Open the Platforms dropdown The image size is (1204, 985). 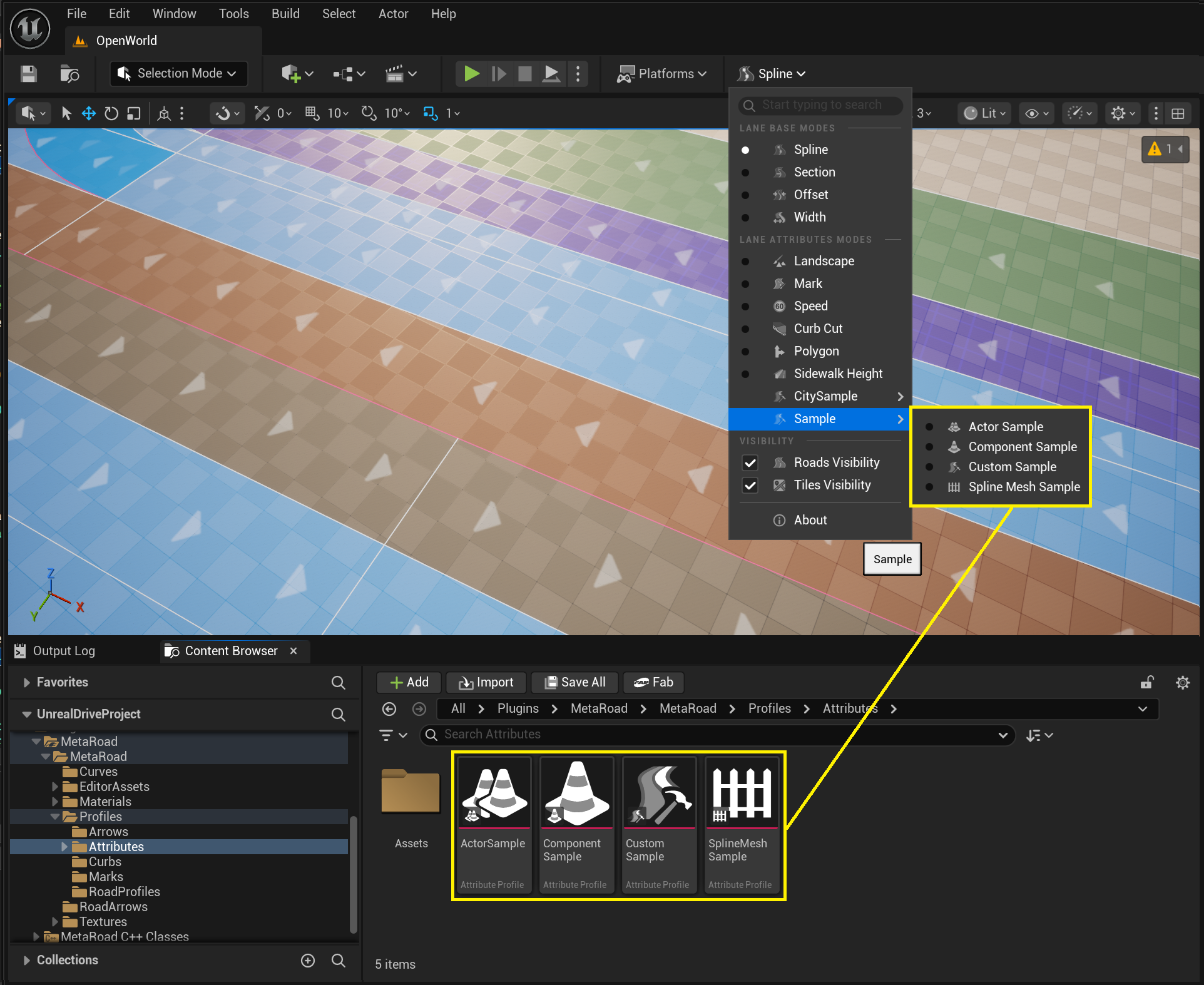tap(661, 74)
